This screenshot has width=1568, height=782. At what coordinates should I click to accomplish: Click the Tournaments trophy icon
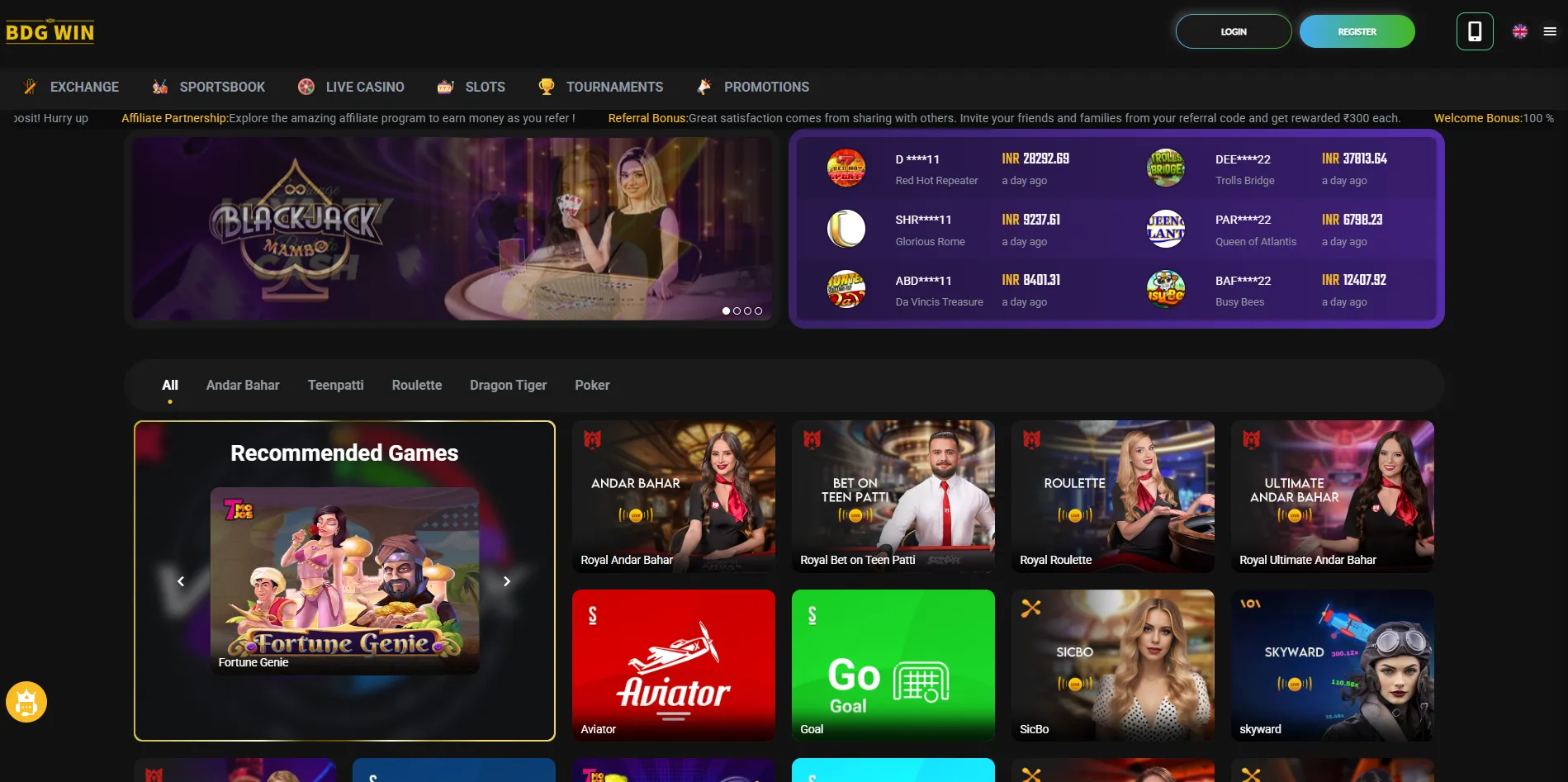click(547, 87)
